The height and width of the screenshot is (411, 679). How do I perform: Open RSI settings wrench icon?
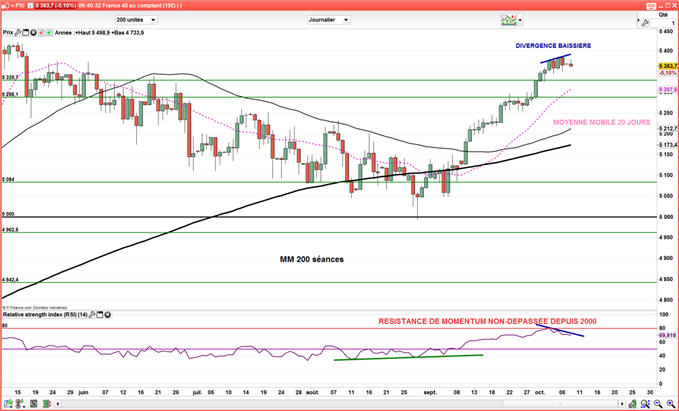[92, 315]
